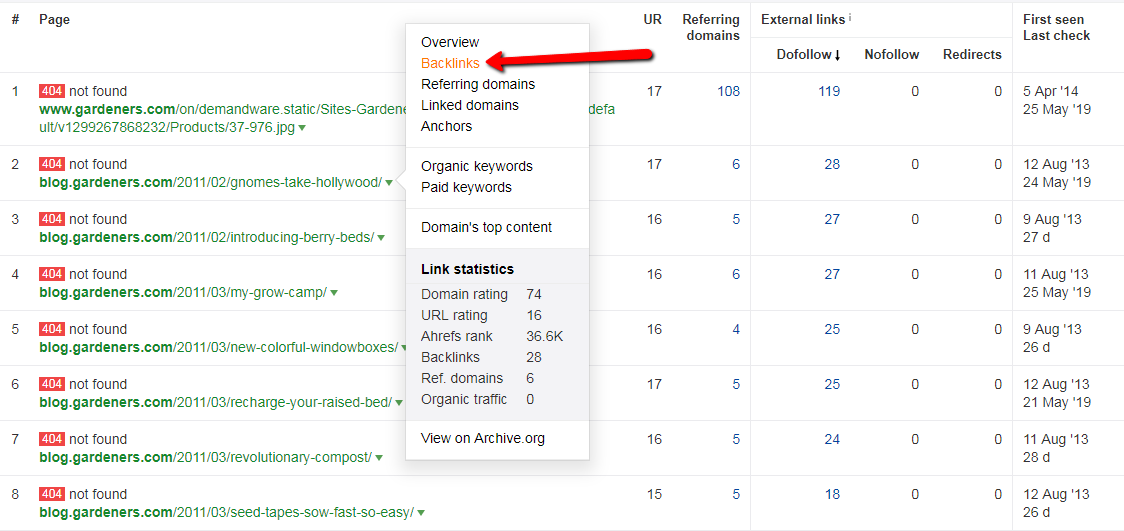Open Overview from the dropdown menu
1124x531 pixels.
click(x=450, y=42)
